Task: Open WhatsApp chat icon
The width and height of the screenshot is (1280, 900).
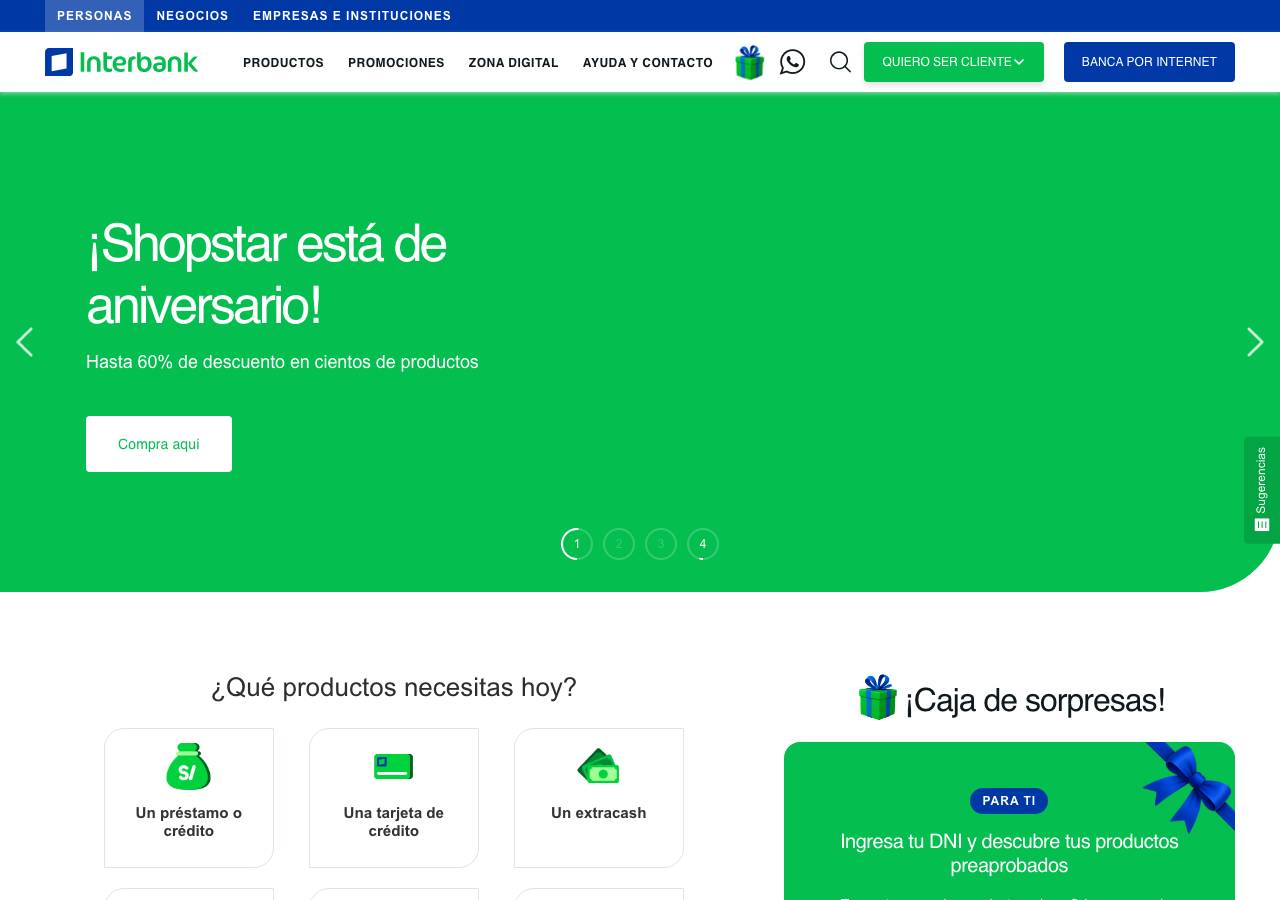Action: tap(792, 62)
